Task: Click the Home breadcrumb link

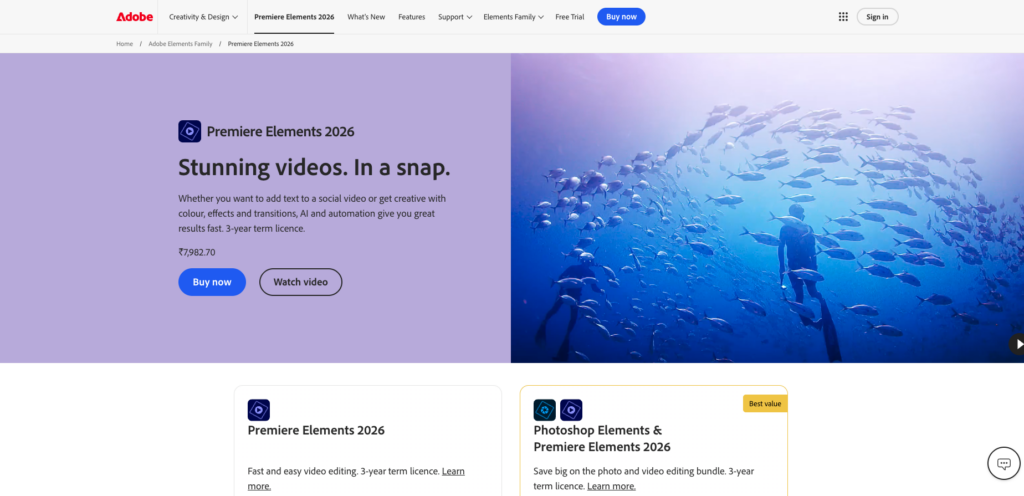Action: (x=124, y=44)
